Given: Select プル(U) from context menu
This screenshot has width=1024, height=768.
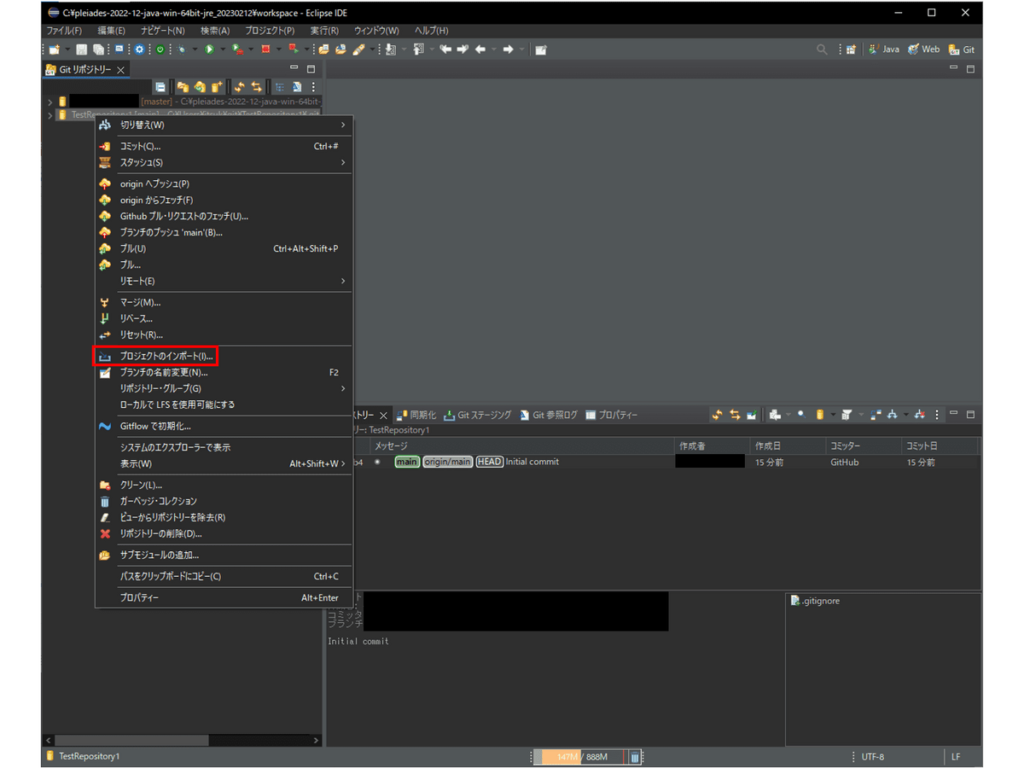Looking at the screenshot, I should pos(223,249).
